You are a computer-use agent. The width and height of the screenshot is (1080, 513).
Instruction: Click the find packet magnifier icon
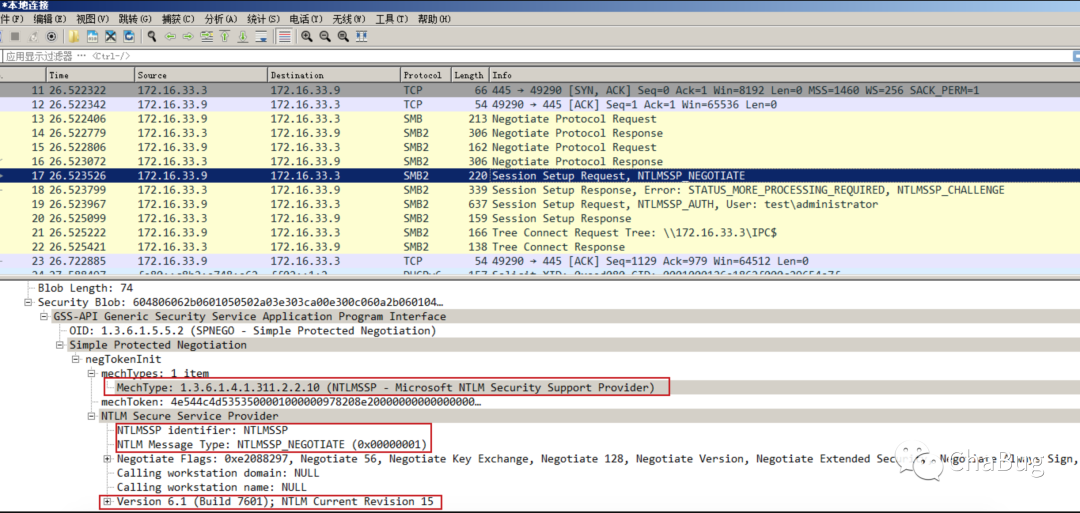coord(152,36)
